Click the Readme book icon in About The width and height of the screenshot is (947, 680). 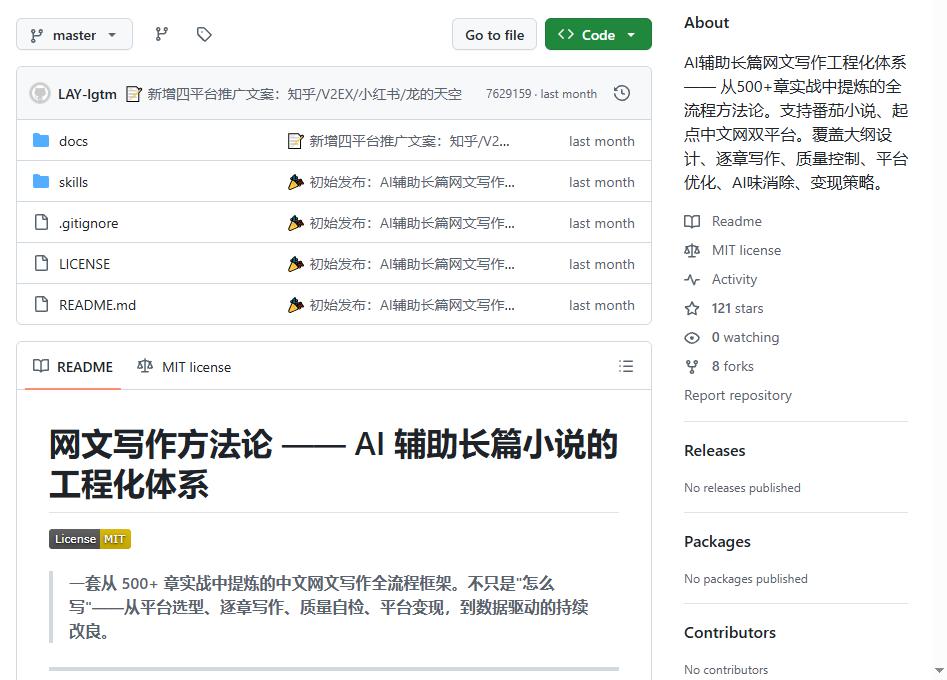coord(692,221)
